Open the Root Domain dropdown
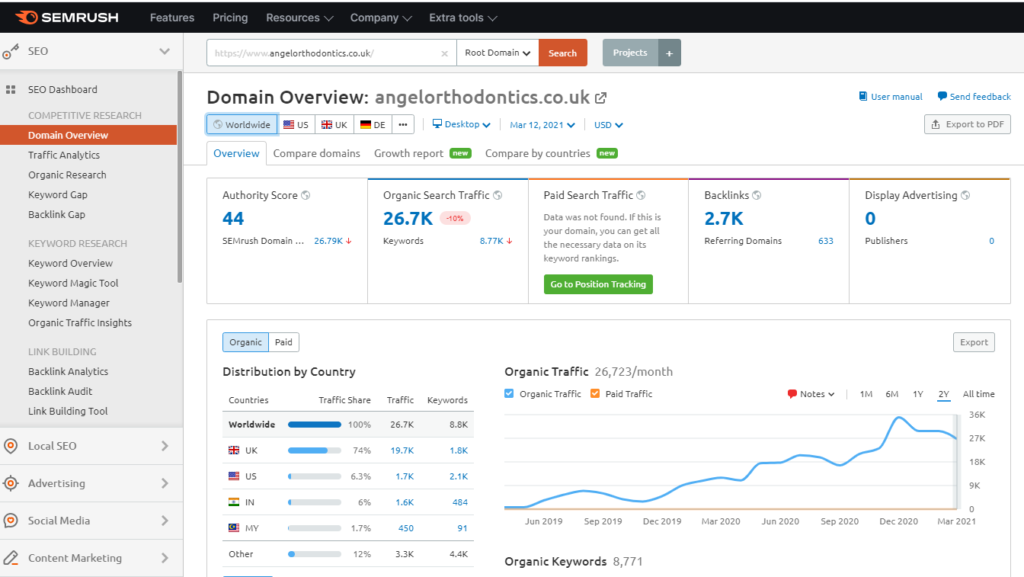This screenshot has width=1024, height=577. (x=498, y=53)
